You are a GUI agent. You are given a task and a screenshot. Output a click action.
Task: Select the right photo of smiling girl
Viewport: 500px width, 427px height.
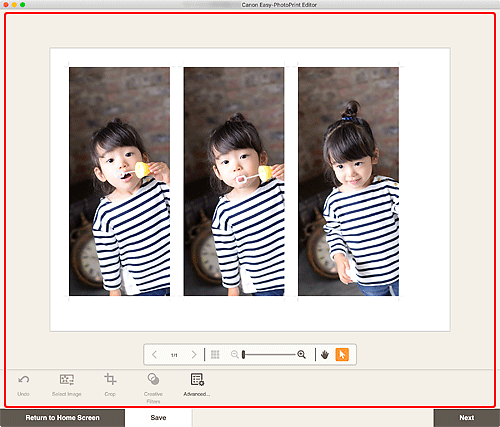pos(348,181)
